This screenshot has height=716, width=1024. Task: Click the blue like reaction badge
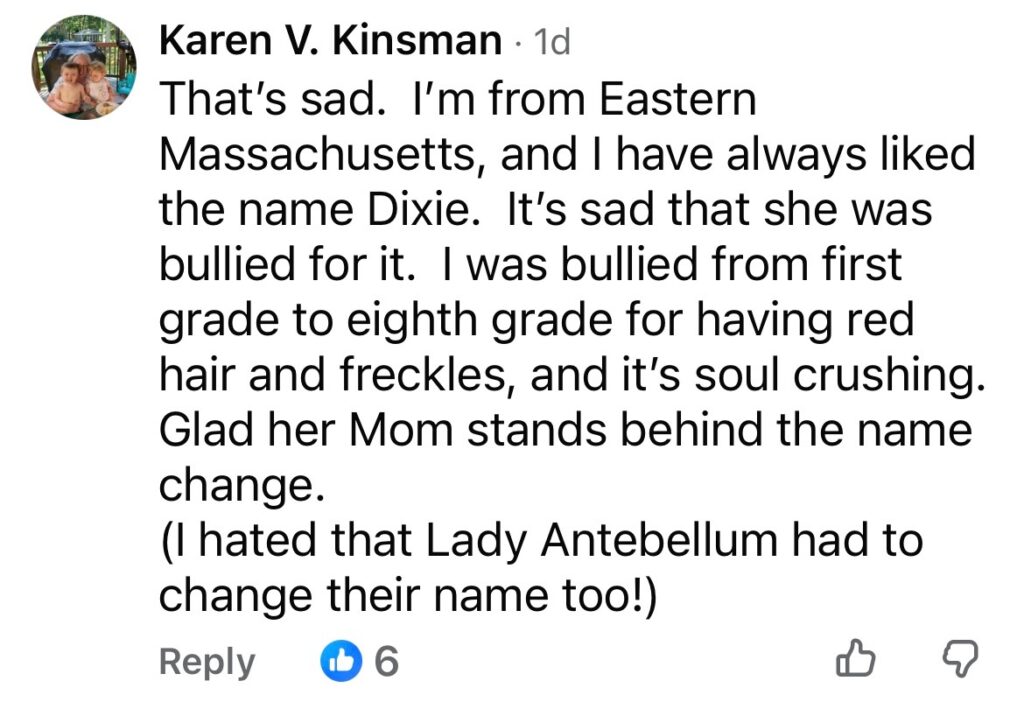[340, 661]
